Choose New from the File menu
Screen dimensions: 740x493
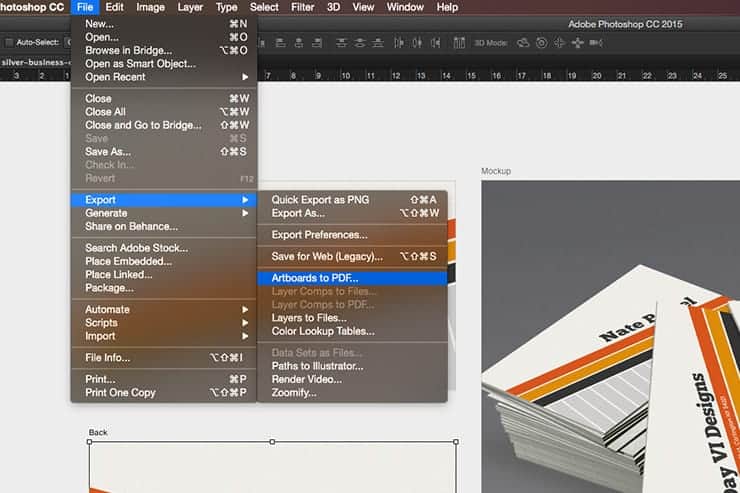coord(163,24)
